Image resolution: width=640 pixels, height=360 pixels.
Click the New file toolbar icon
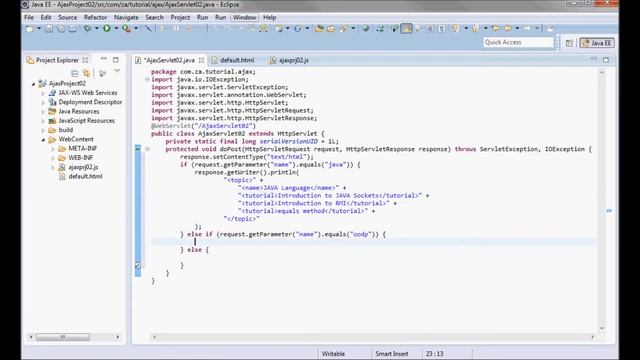point(29,29)
